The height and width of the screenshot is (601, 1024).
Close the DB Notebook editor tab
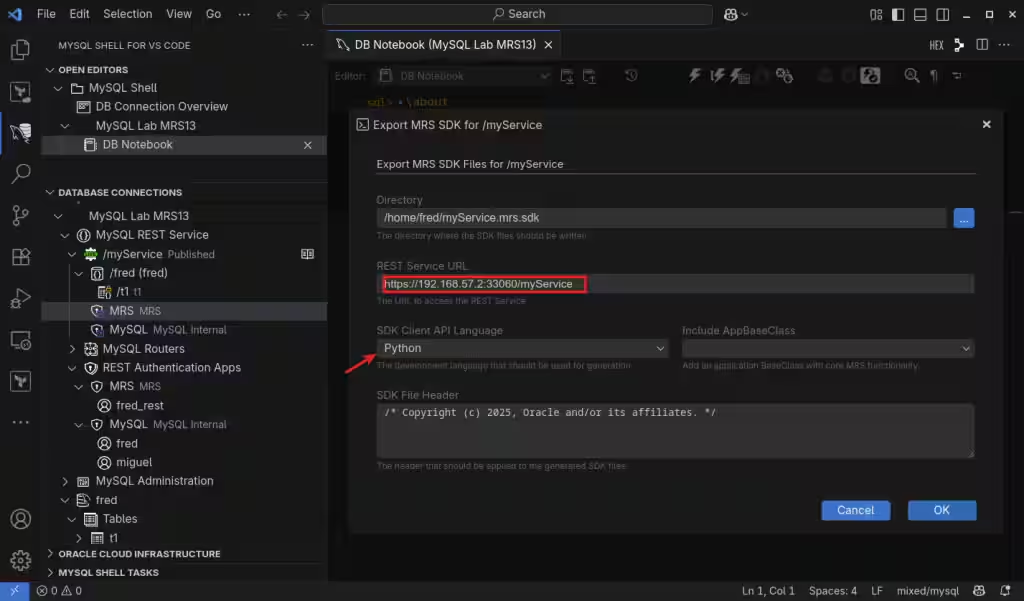click(549, 44)
